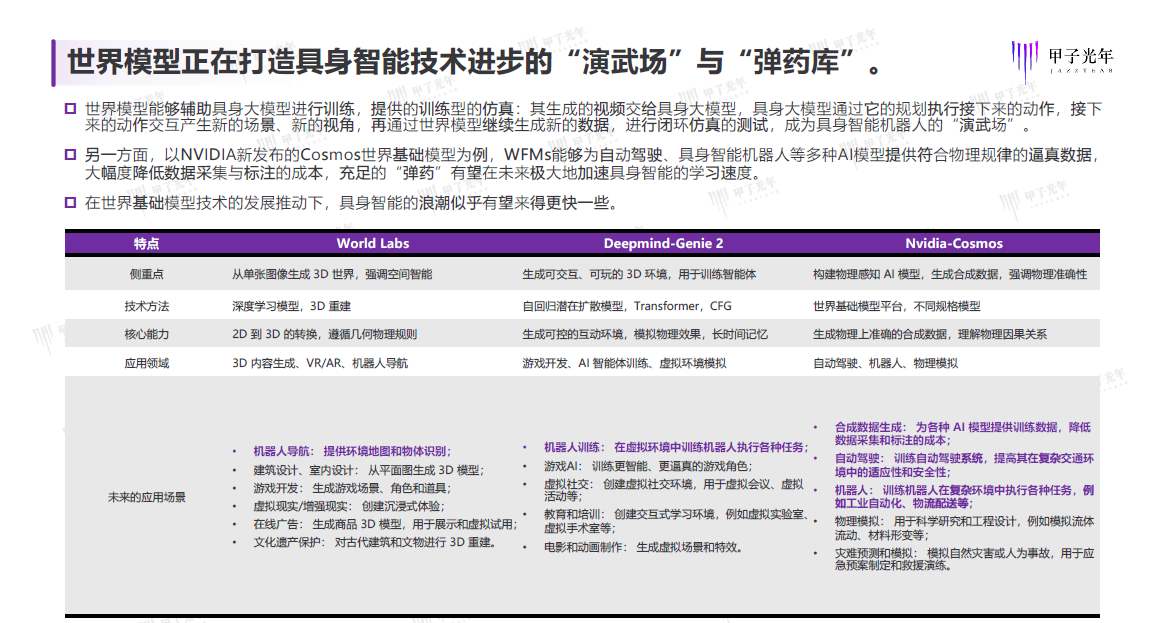This screenshot has width=1169, height=623.
Task: Click the line "灾难预测和模拟" under Nvidia-Cosmos
Action: pyautogui.click(x=965, y=560)
